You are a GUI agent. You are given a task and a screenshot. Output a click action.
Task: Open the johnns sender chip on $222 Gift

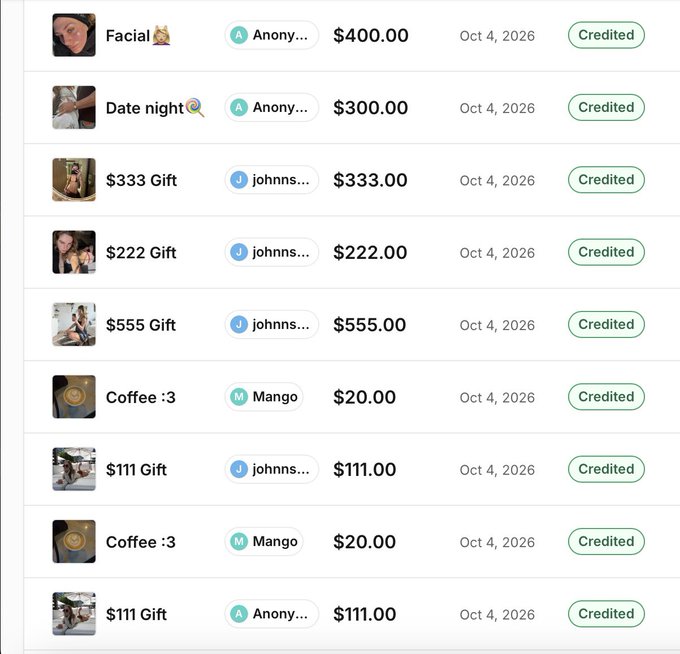271,252
